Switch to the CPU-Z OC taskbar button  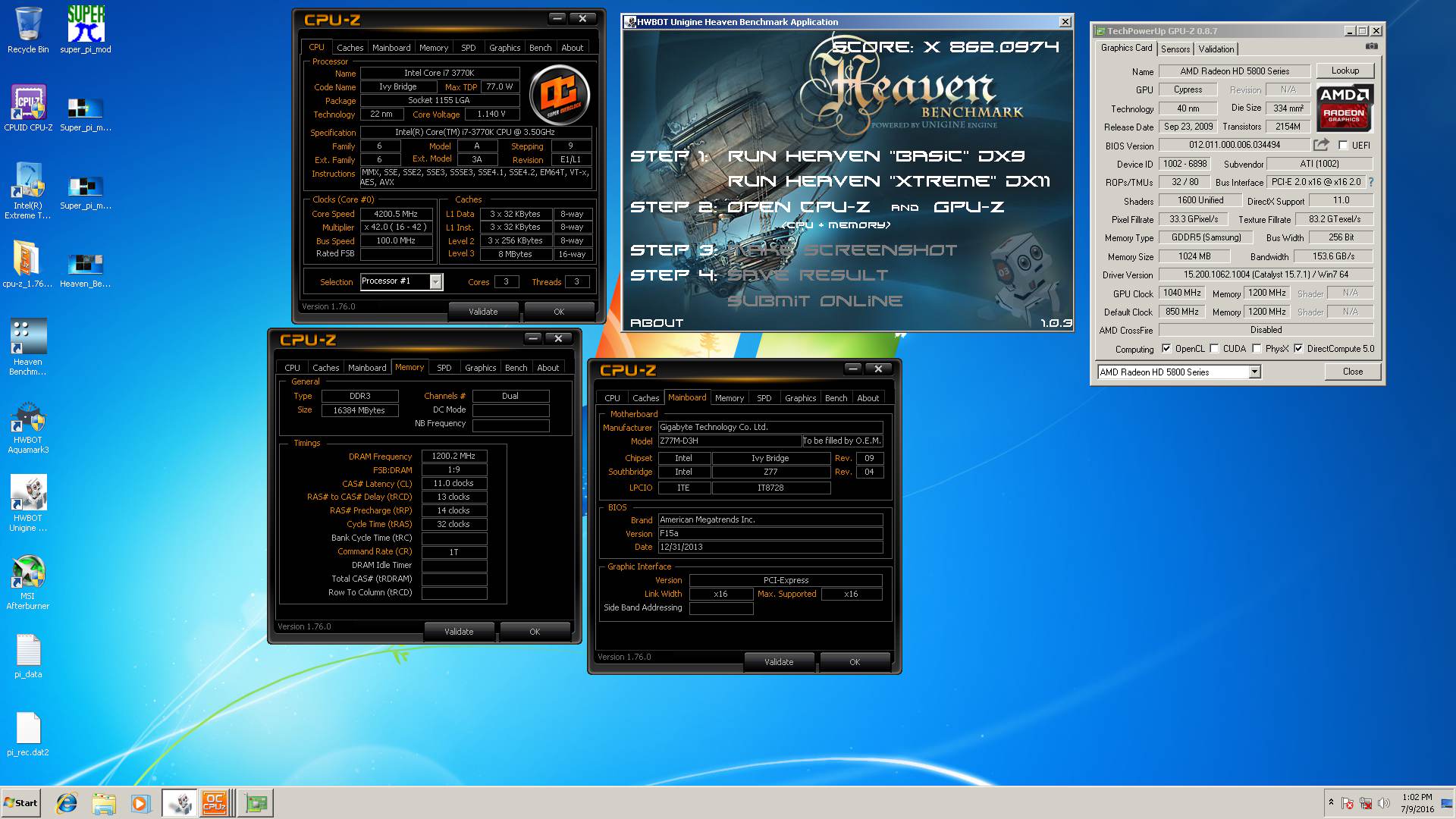[x=217, y=803]
